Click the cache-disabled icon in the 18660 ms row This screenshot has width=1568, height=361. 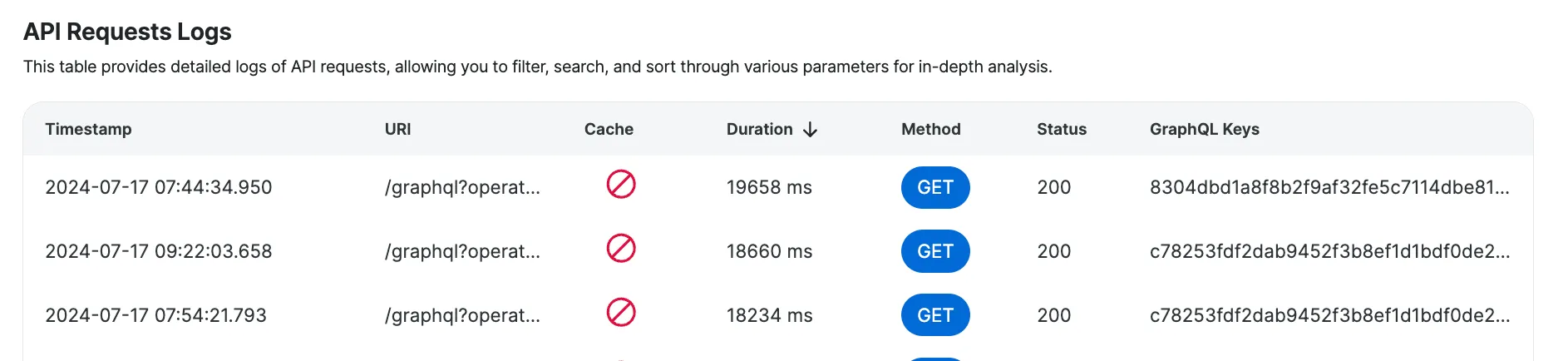[x=621, y=249]
